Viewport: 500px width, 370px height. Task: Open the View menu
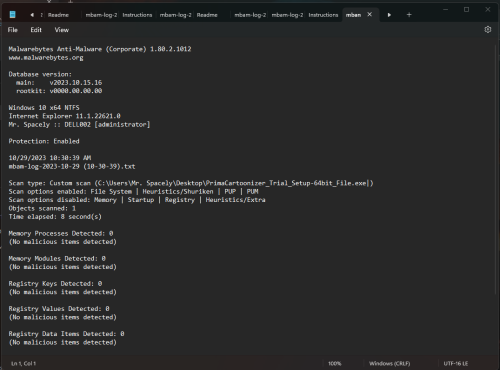point(62,30)
